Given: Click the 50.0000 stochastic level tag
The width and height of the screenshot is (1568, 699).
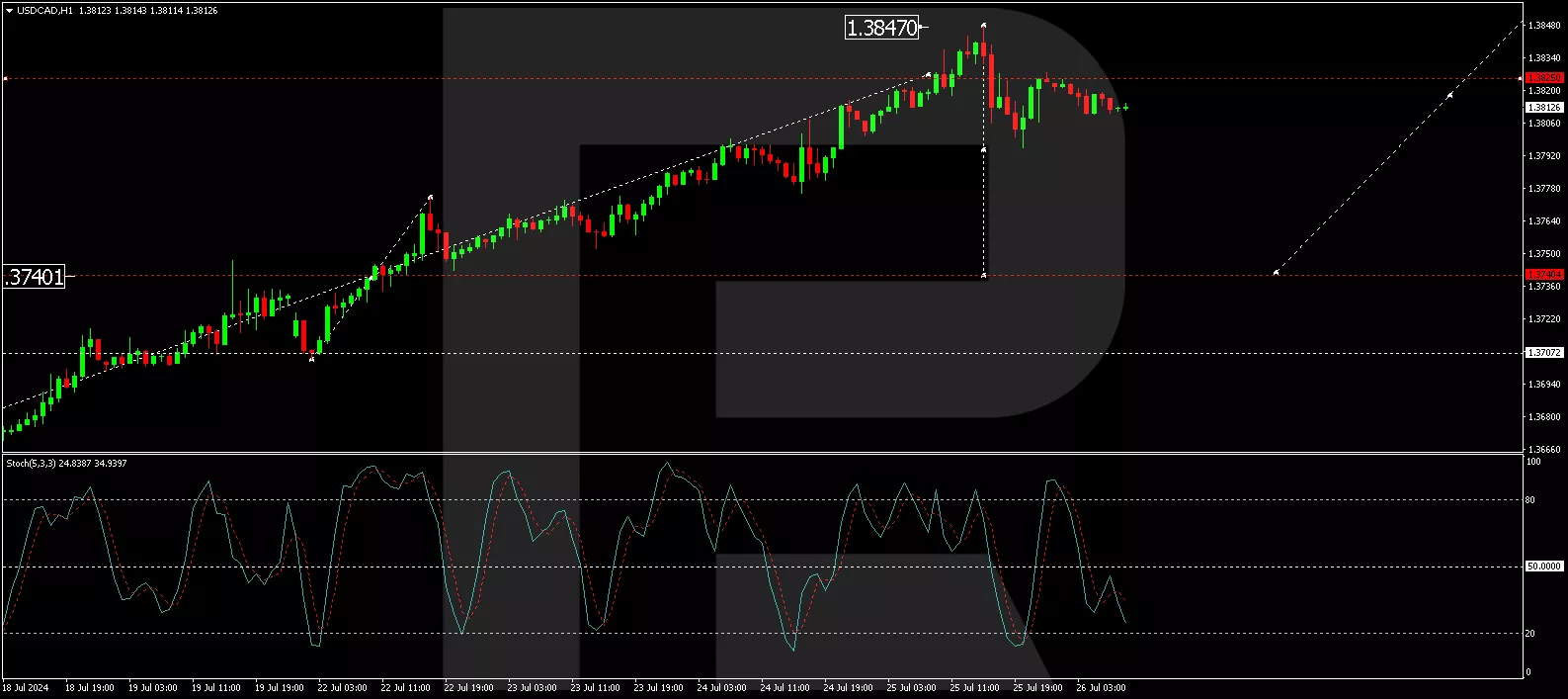Looking at the screenshot, I should pos(1543,567).
